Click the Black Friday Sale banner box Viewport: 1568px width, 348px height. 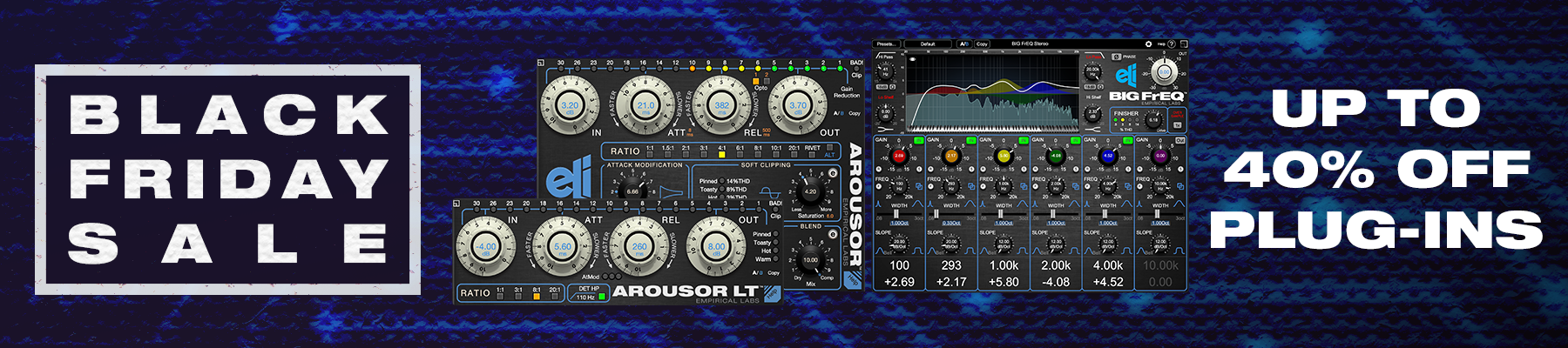point(227,179)
